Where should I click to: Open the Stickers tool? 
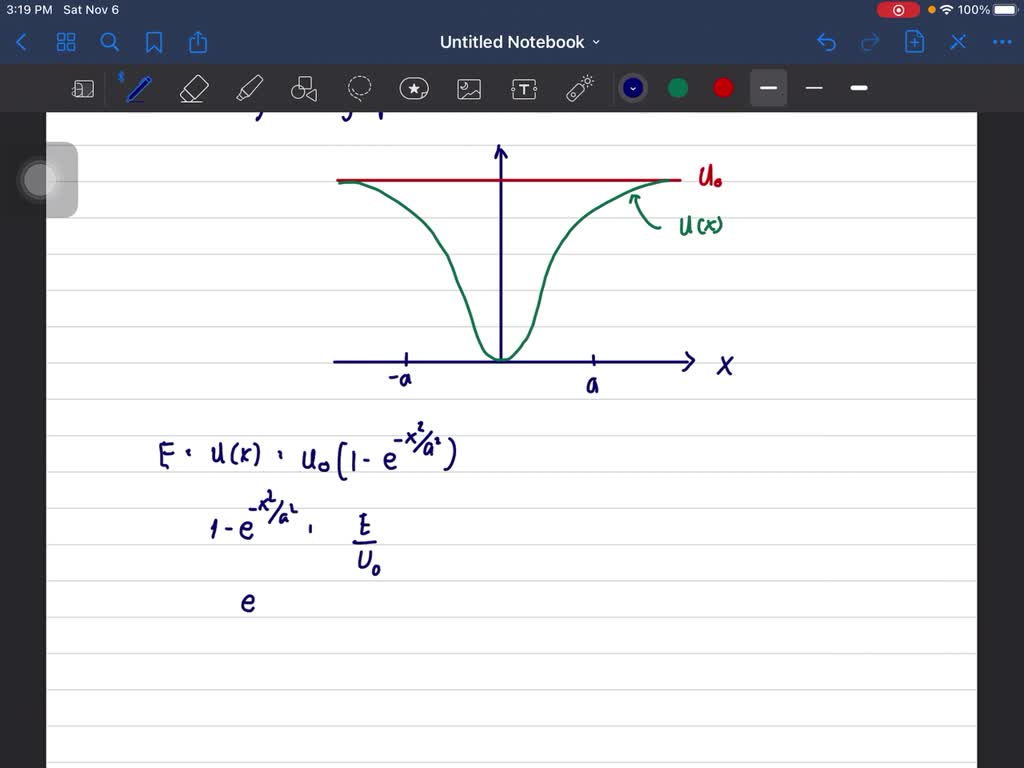coord(414,88)
